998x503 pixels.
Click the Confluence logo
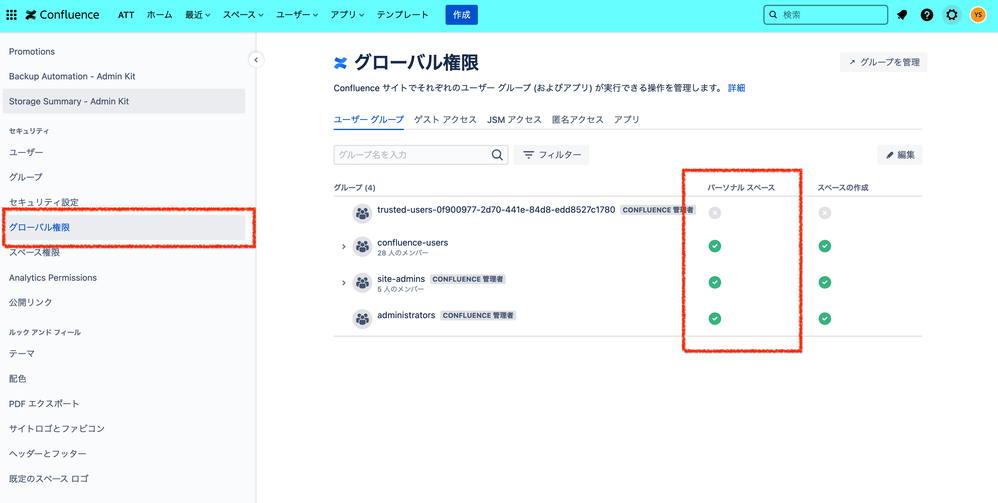click(x=62, y=15)
